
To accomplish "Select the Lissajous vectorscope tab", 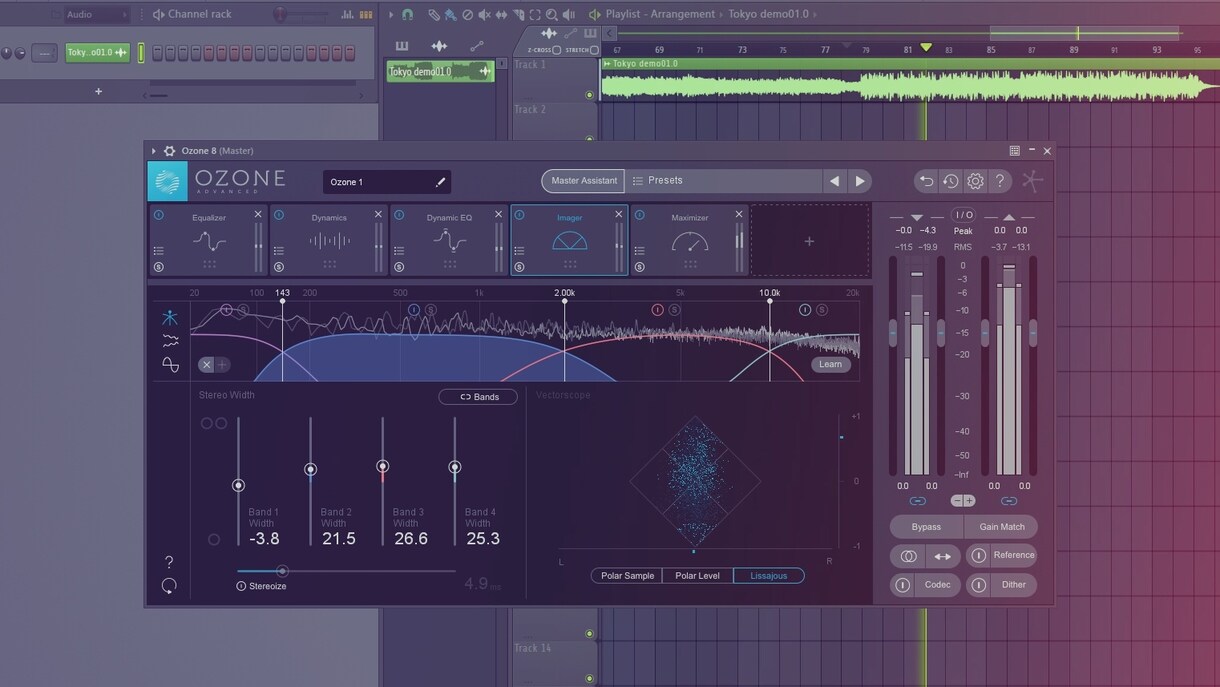I will 769,576.
